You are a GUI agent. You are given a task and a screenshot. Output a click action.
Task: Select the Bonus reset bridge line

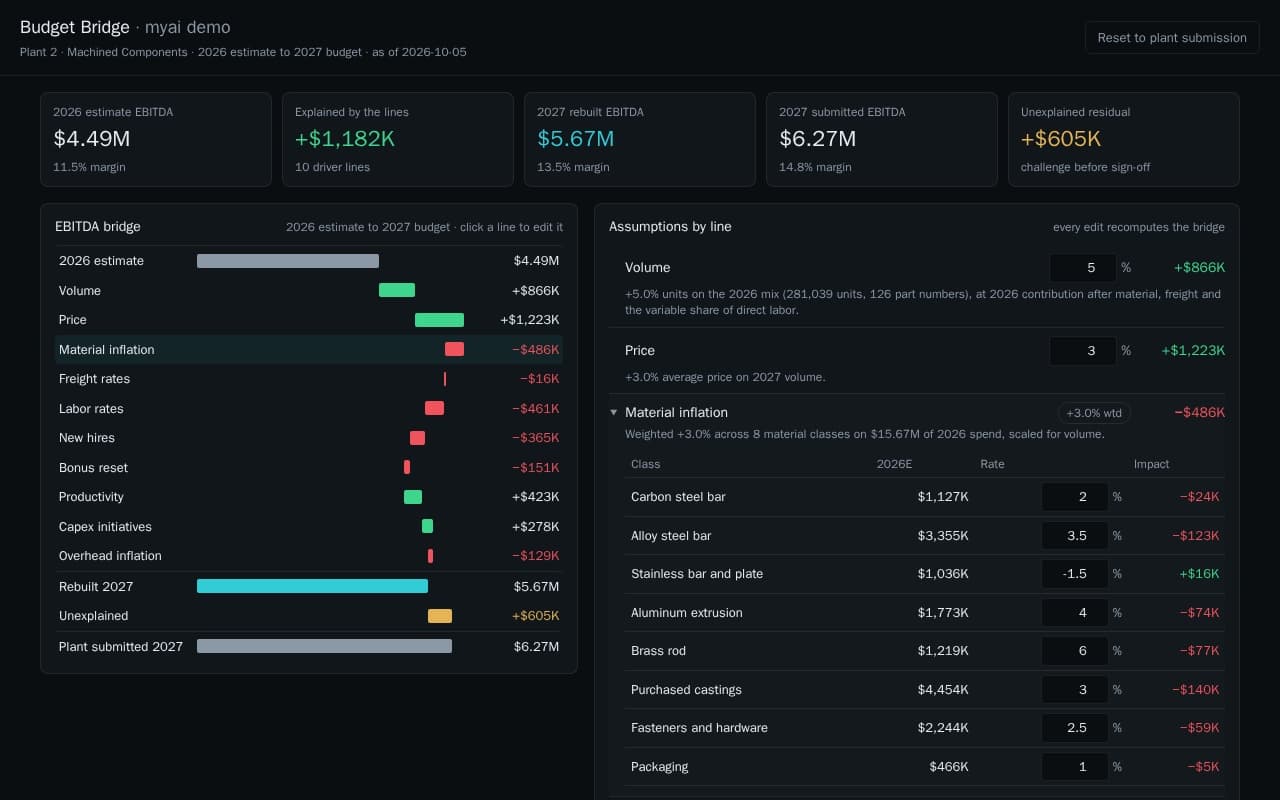pyautogui.click(x=309, y=467)
